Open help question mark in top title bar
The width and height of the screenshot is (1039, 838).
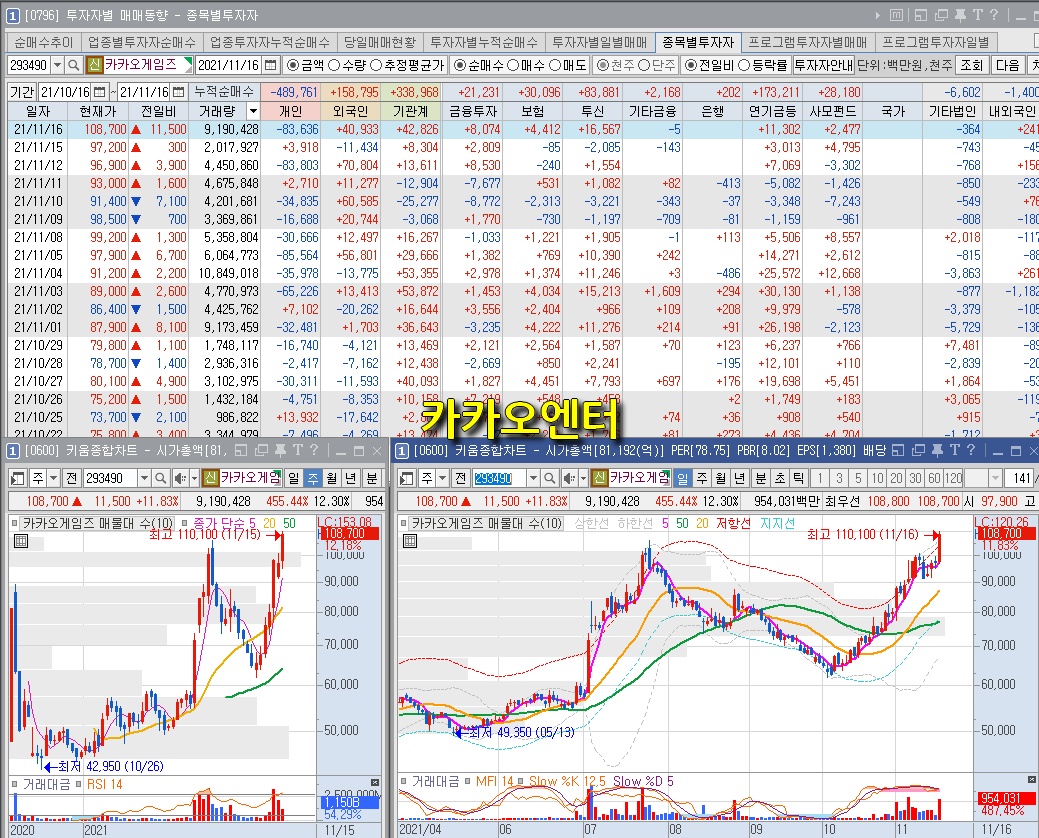[x=994, y=15]
